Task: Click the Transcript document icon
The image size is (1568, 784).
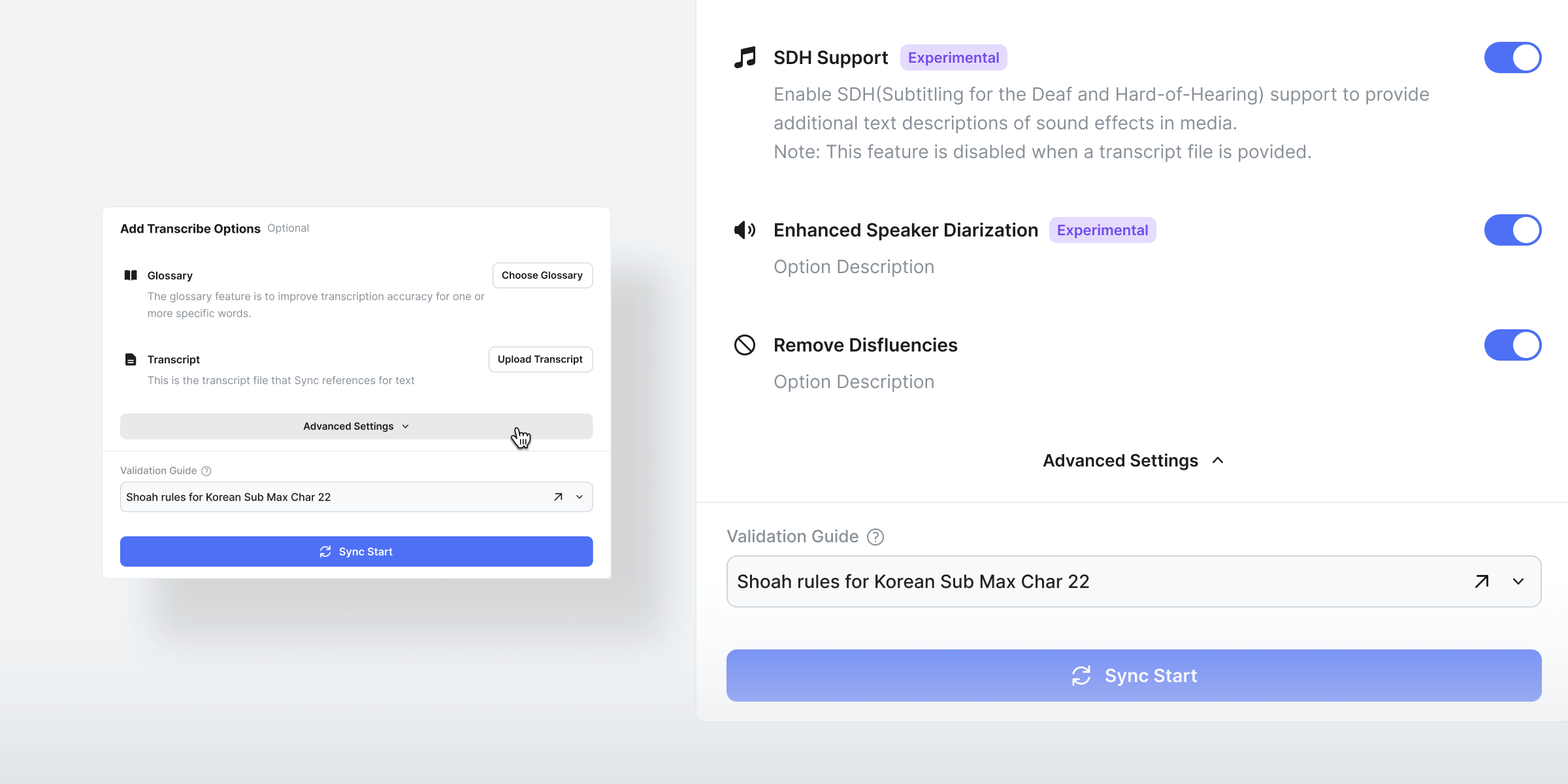Action: click(131, 359)
